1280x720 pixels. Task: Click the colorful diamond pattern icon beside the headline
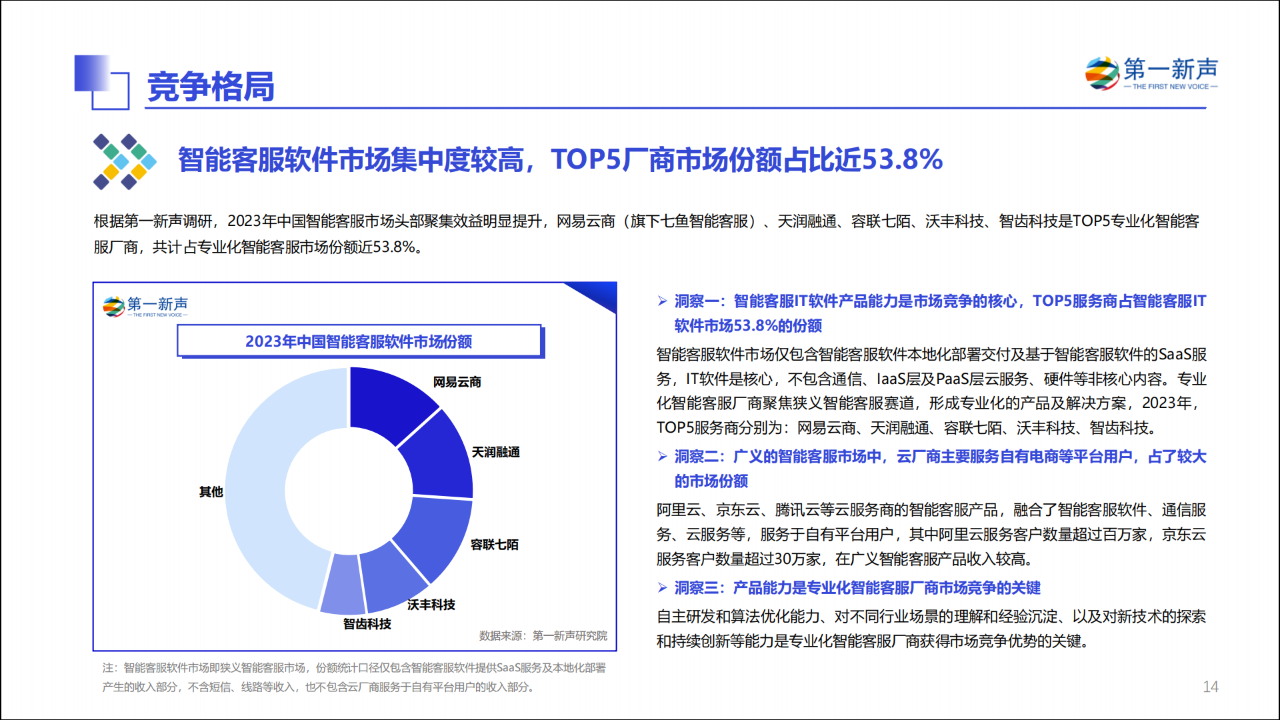(x=125, y=161)
